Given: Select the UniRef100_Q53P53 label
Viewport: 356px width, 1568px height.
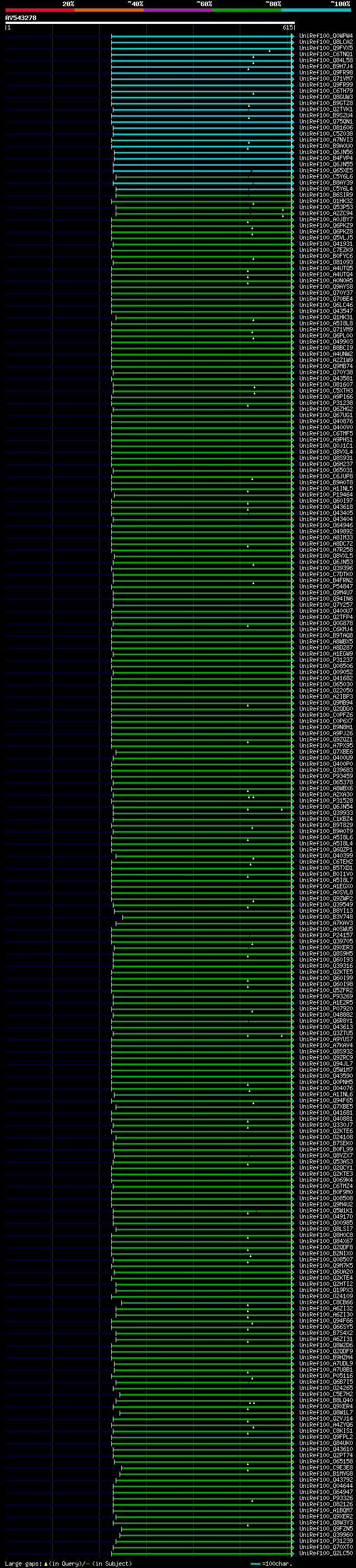Looking at the screenshot, I should pos(326,207).
